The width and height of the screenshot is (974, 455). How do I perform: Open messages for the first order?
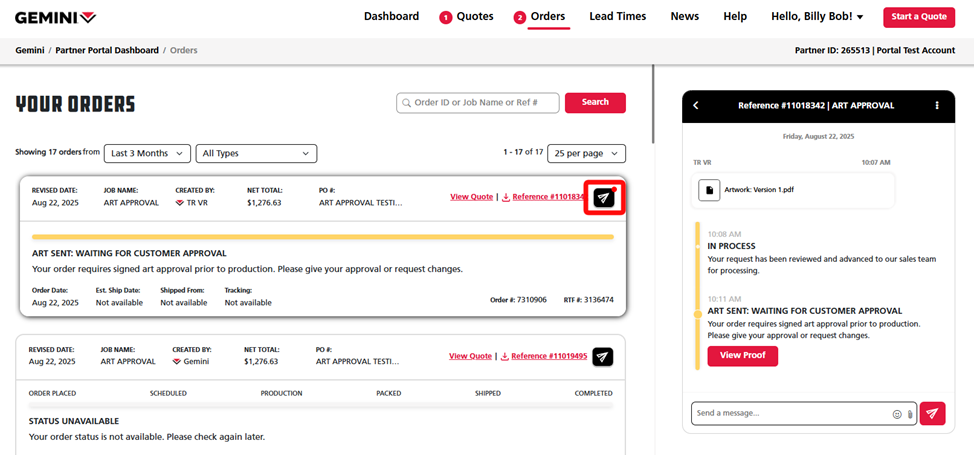pyautogui.click(x=603, y=197)
